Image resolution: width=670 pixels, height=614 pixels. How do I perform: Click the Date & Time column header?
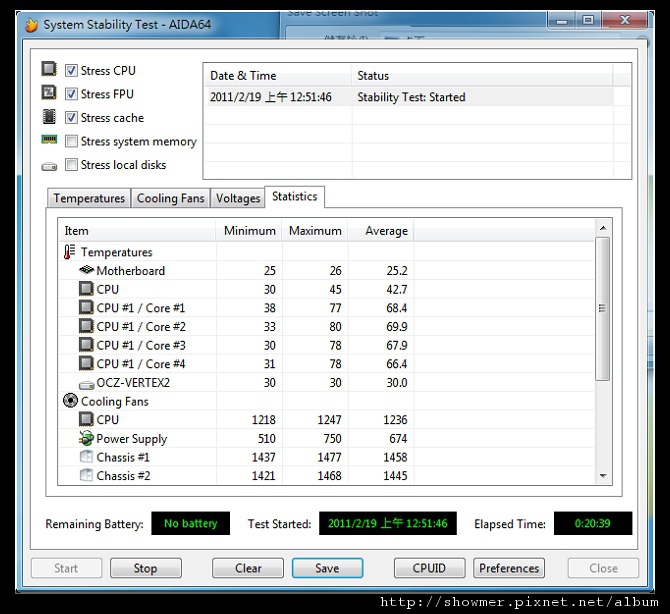click(278, 76)
